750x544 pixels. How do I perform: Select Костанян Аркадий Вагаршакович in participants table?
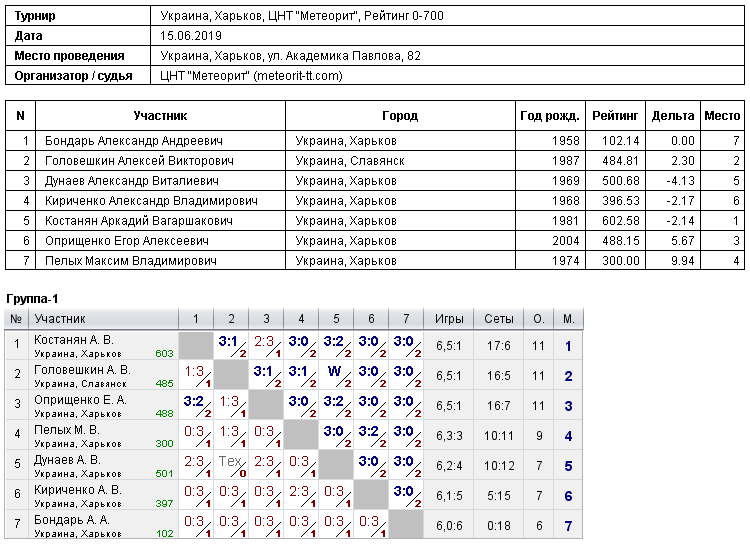coord(139,221)
